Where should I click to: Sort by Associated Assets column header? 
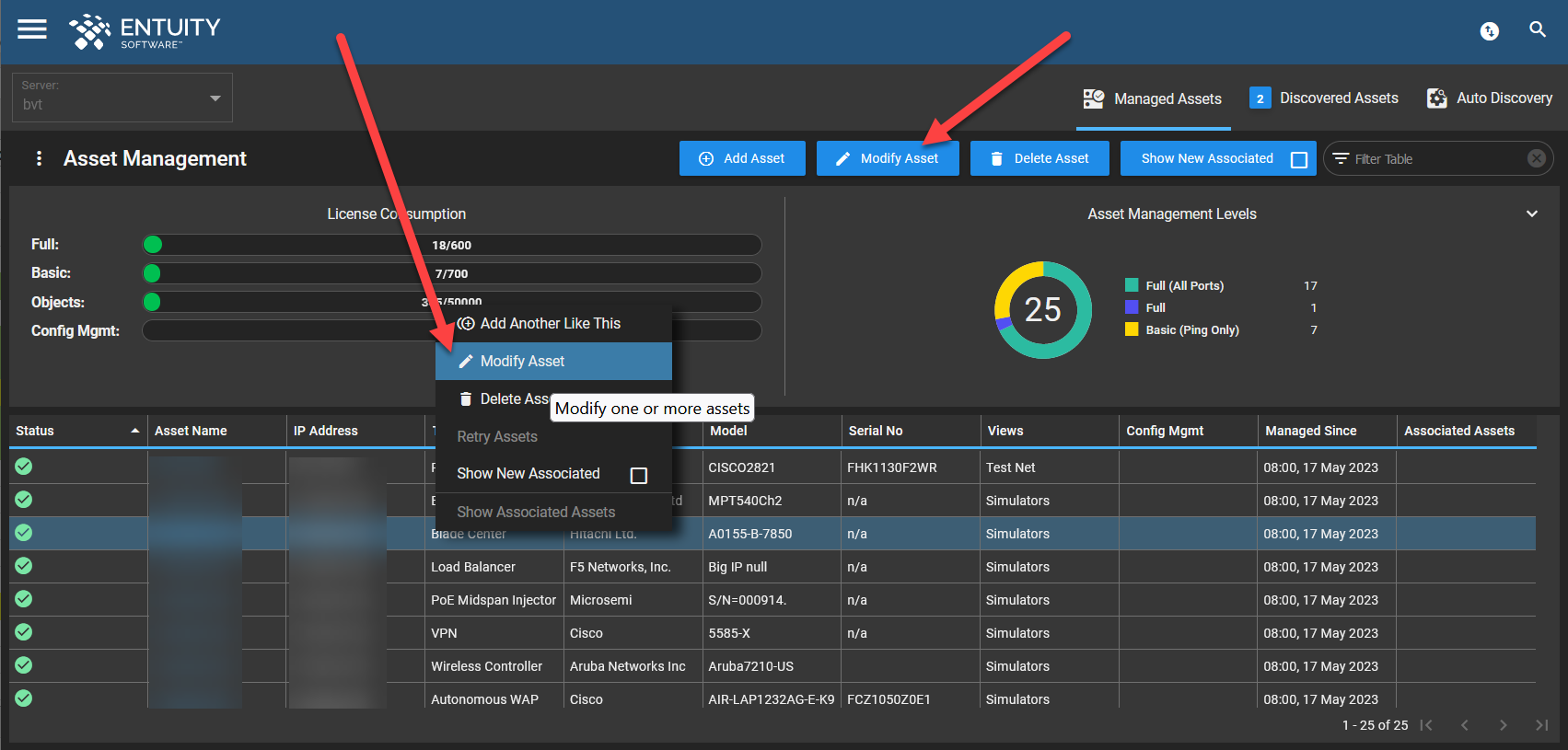click(1467, 431)
